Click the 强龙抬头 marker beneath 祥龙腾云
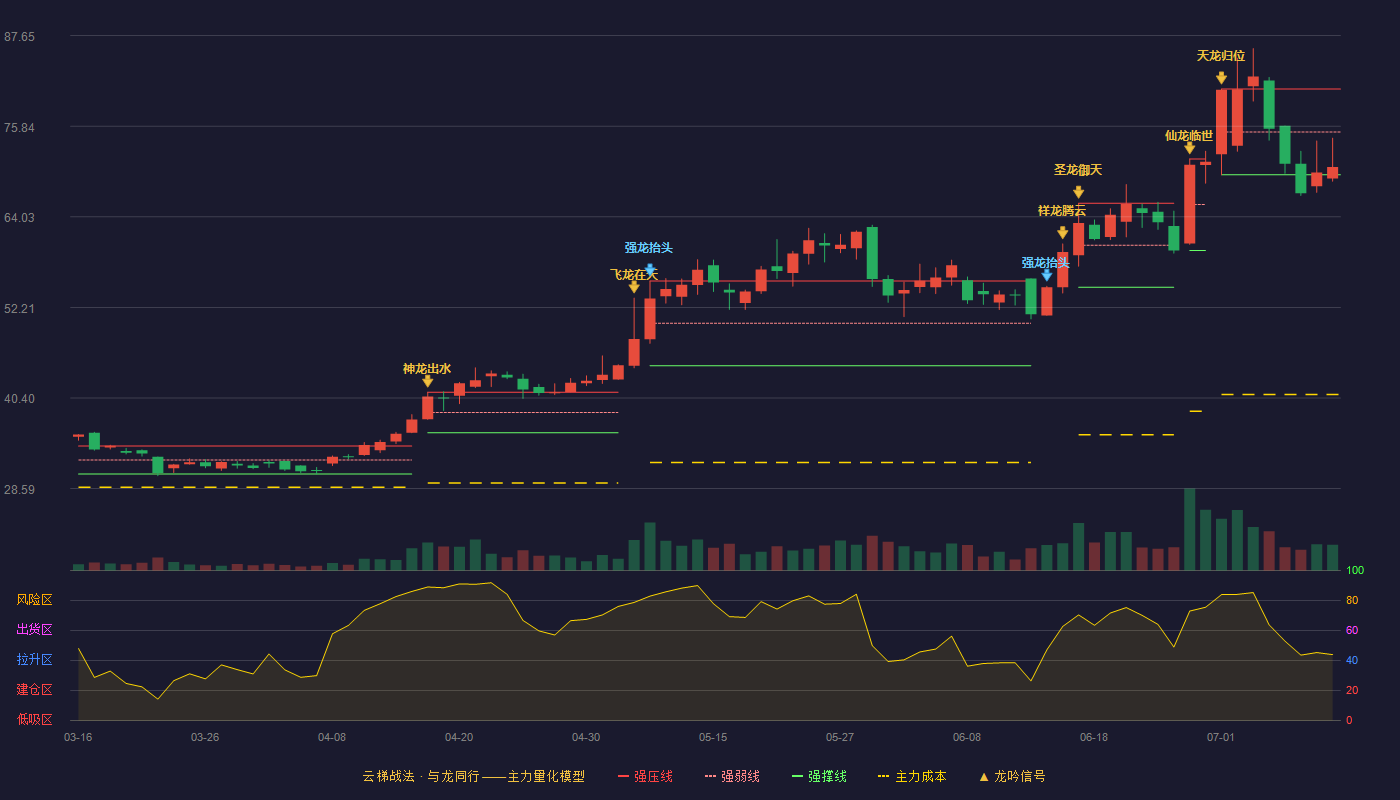This screenshot has width=1400, height=800. click(x=1046, y=275)
